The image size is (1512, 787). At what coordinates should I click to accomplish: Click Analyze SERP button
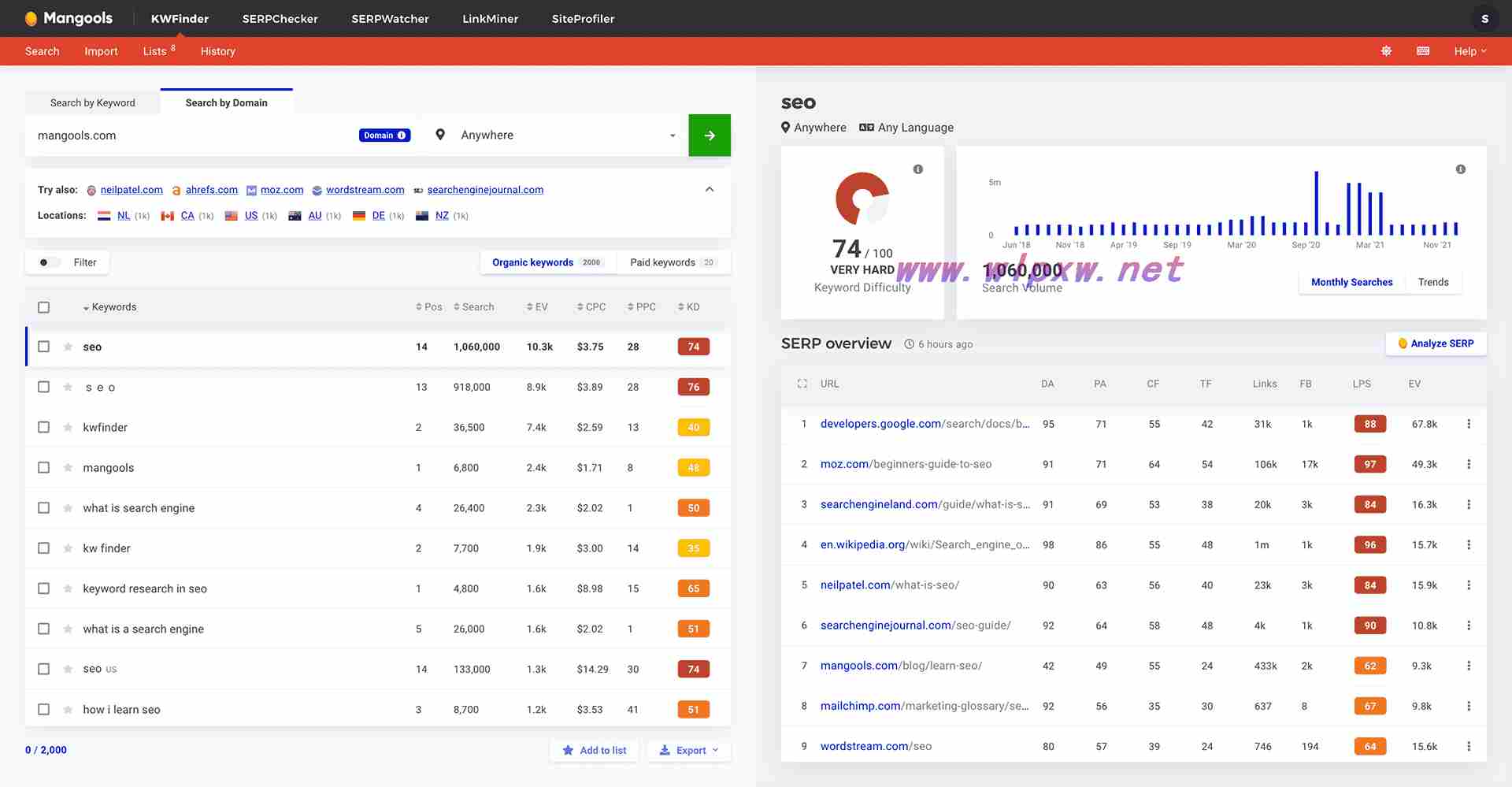[1436, 343]
